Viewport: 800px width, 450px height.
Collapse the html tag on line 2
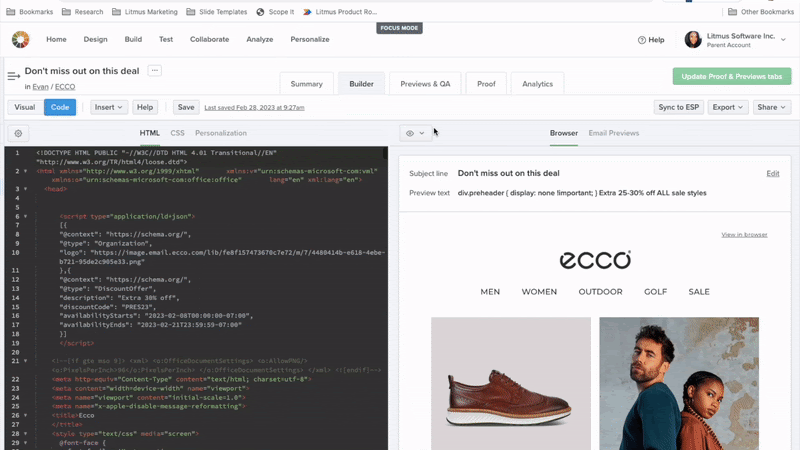tap(26, 171)
